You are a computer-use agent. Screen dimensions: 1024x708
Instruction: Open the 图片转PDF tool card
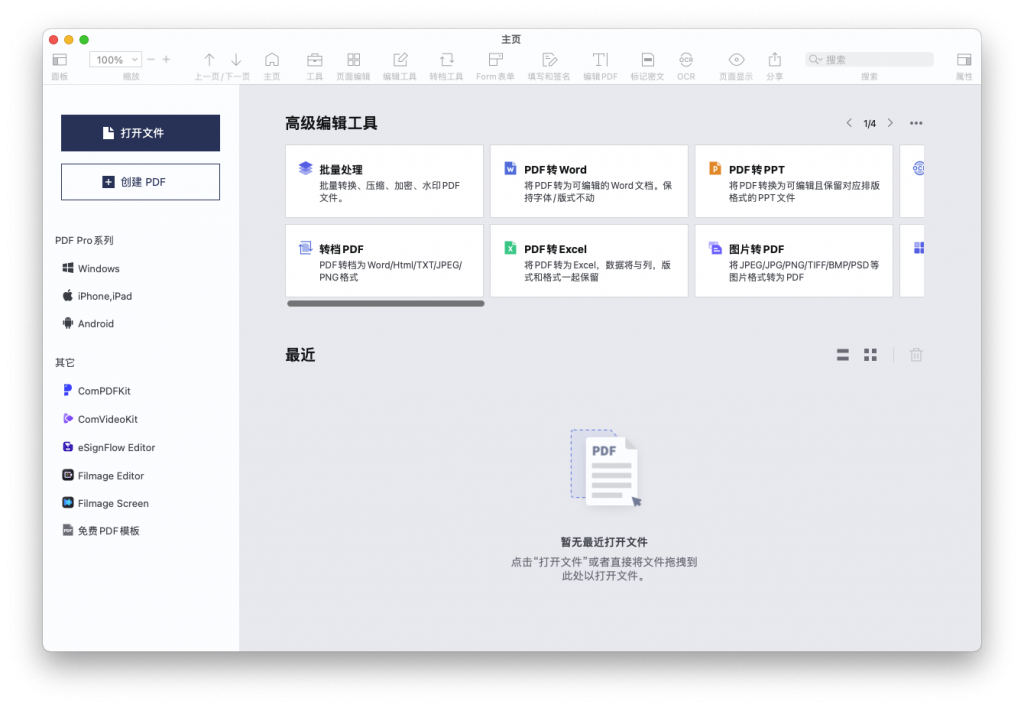pos(793,261)
